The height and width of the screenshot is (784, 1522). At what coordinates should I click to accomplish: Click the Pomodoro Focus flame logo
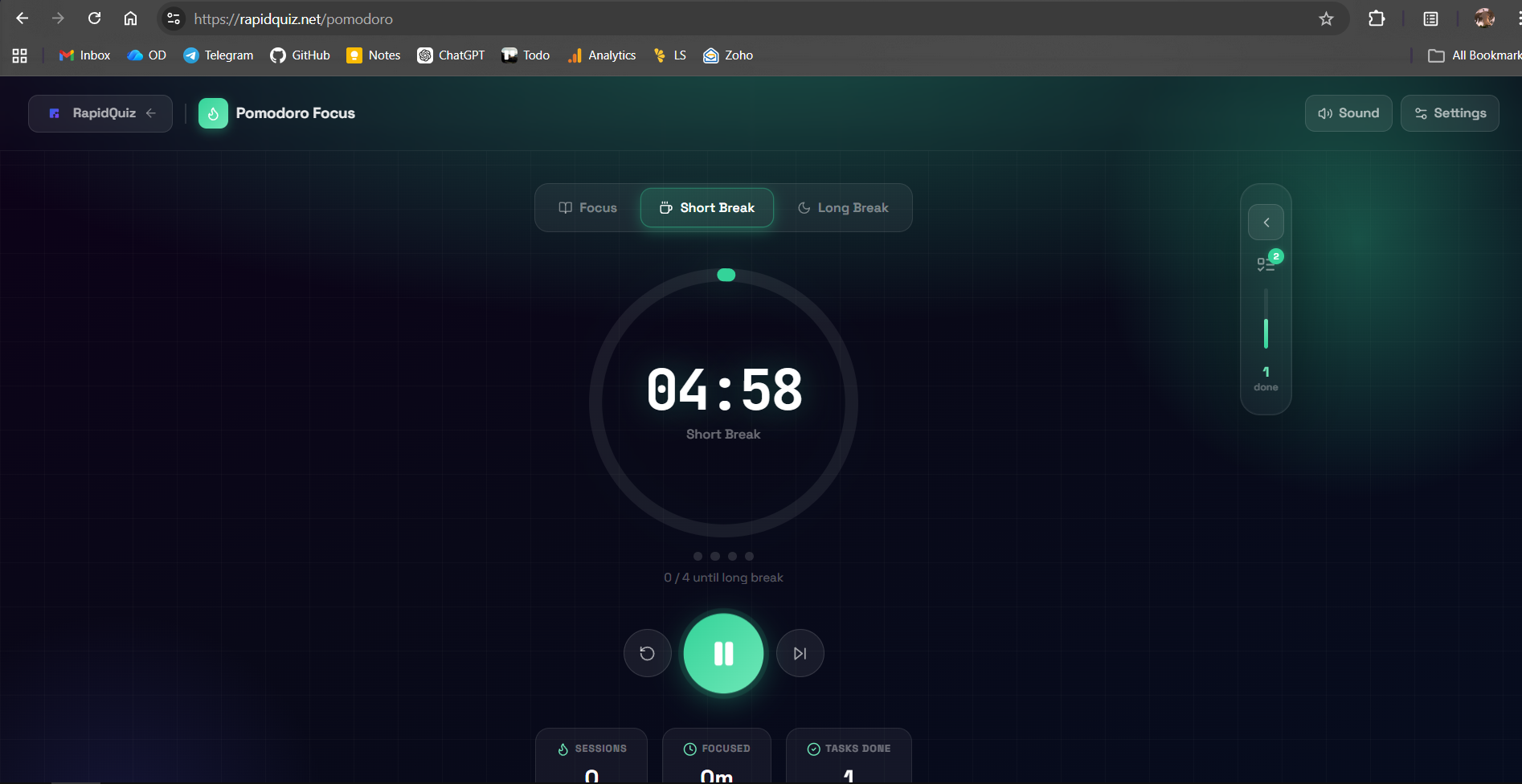coord(213,113)
